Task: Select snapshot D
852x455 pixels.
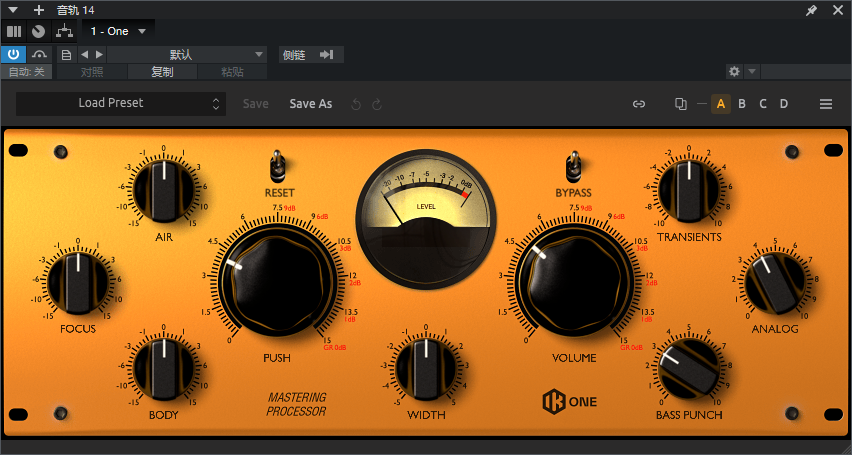Action: [784, 104]
